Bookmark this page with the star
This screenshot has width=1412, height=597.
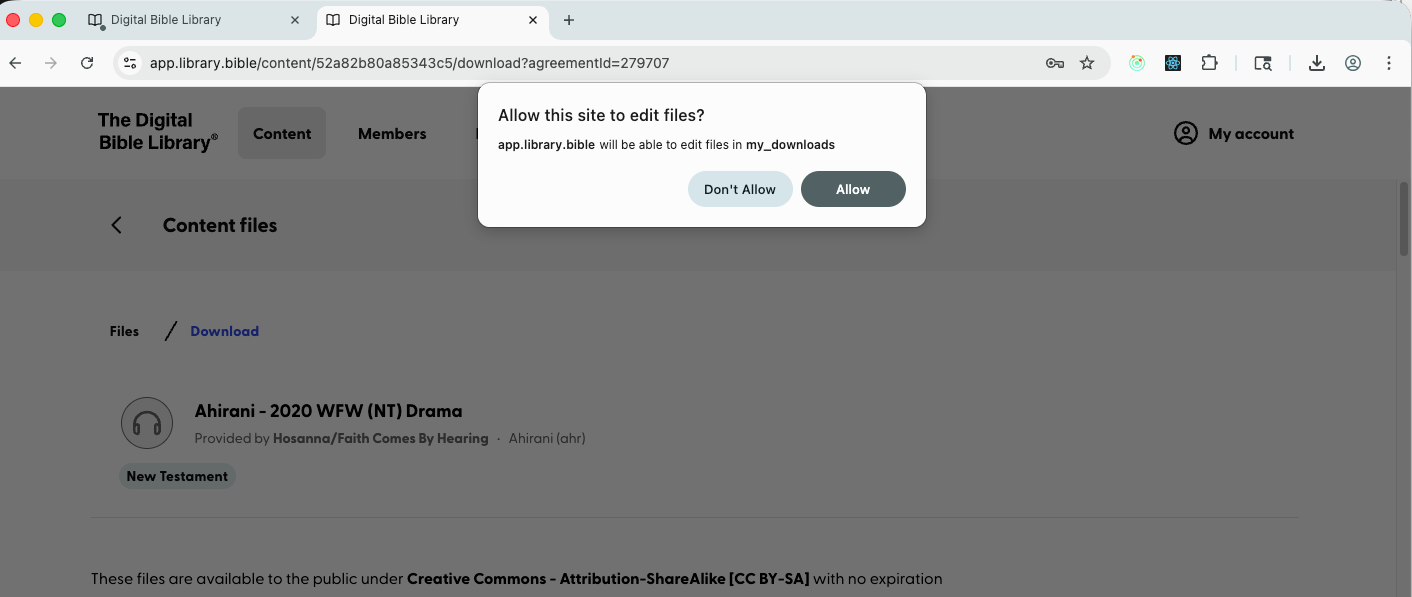tap(1087, 63)
